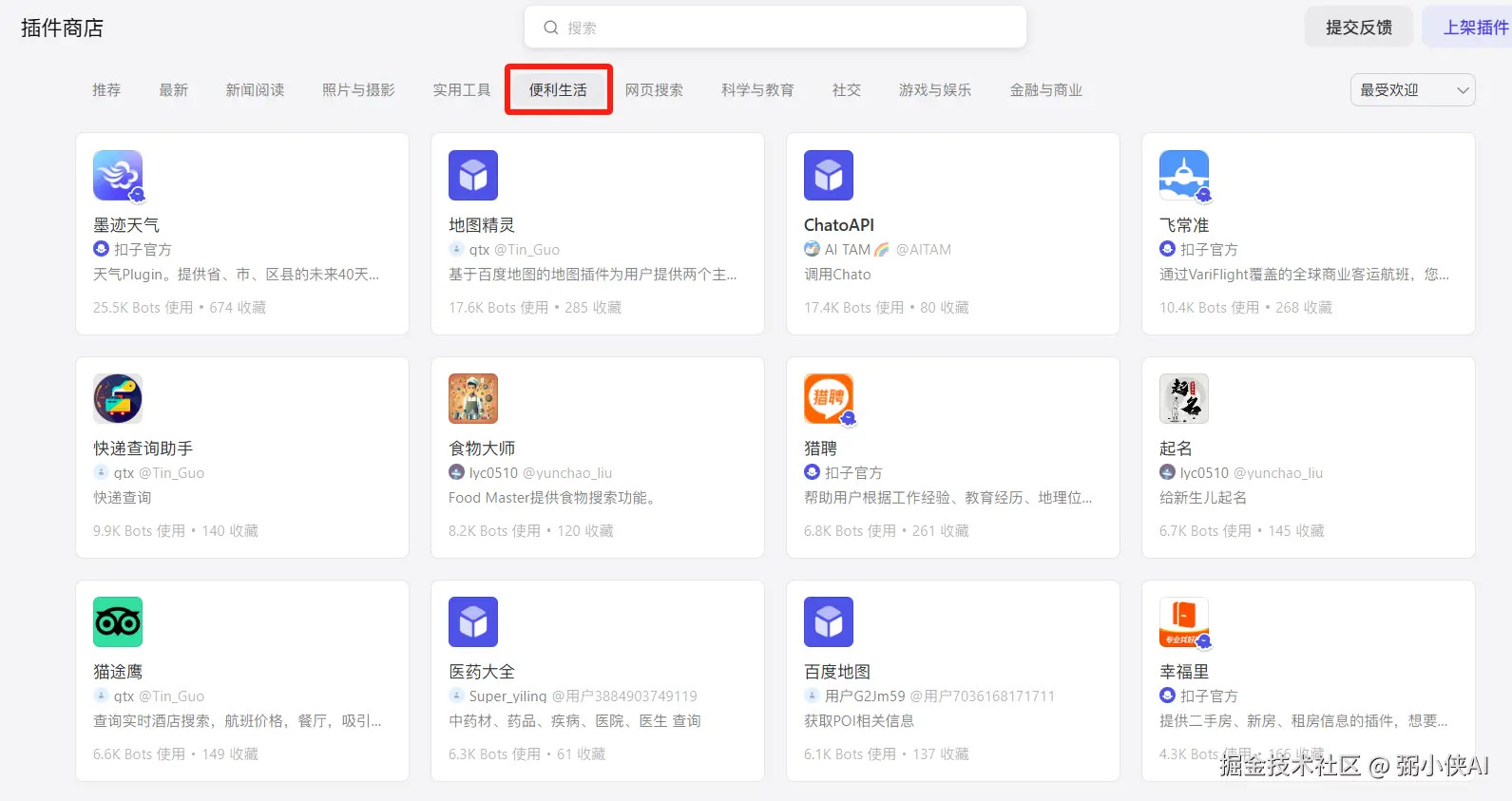This screenshot has height=801, width=1512.
Task: Open the 游戏与娱乐 tab
Action: pyautogui.click(x=935, y=90)
